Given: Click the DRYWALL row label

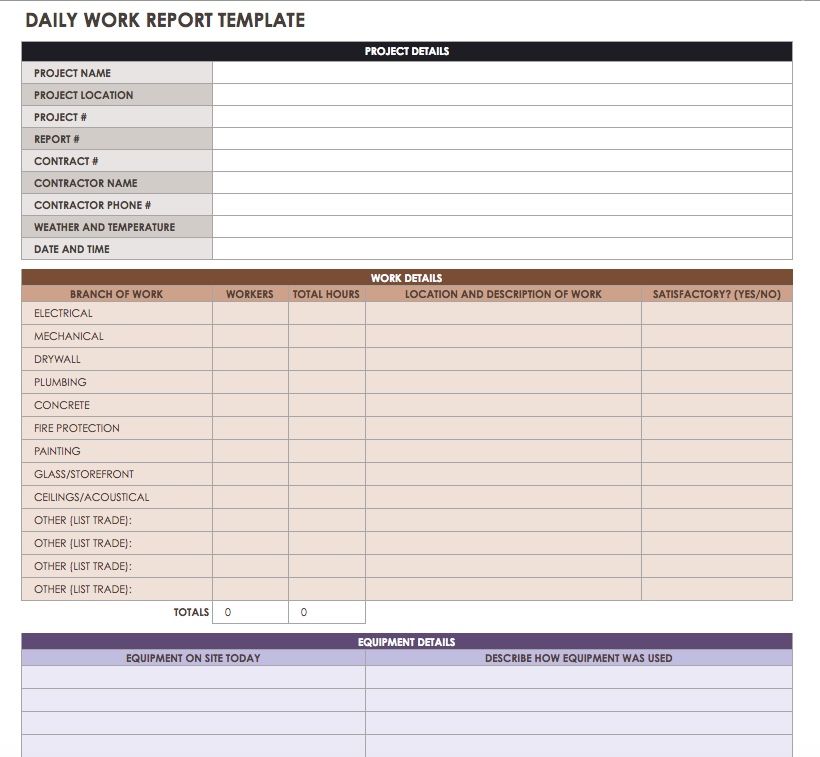Looking at the screenshot, I should pos(57,359).
